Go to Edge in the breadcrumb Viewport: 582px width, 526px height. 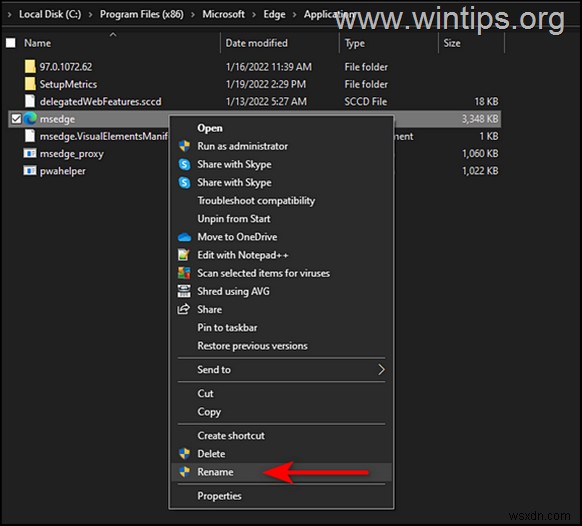click(x=274, y=14)
